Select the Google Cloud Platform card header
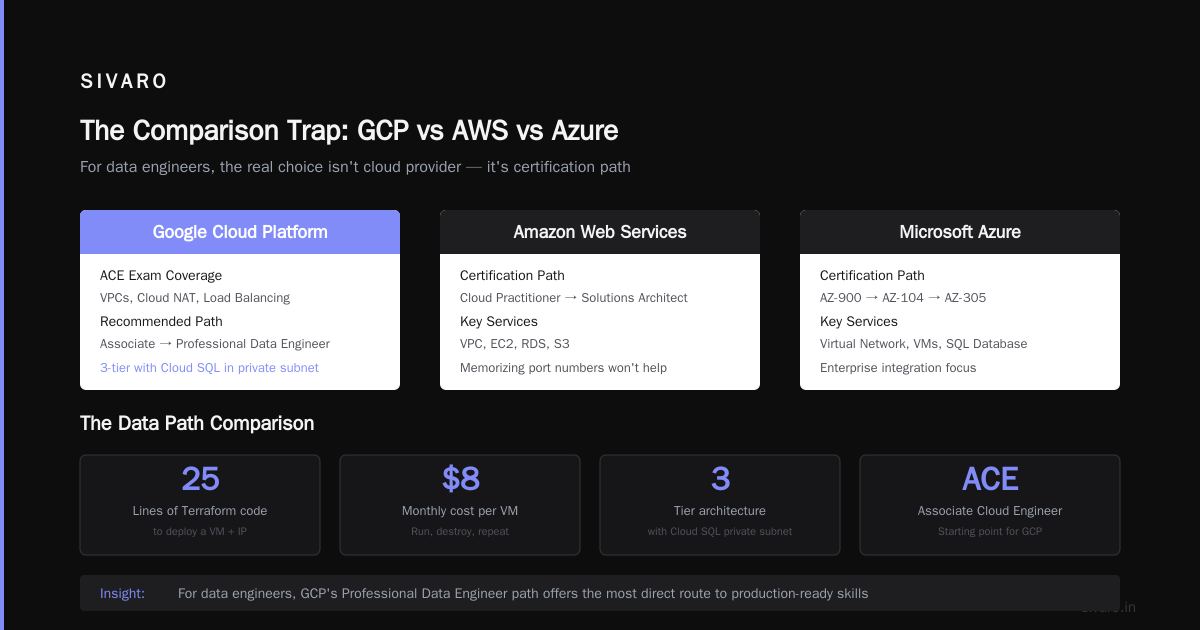The image size is (1200, 630). [x=240, y=232]
